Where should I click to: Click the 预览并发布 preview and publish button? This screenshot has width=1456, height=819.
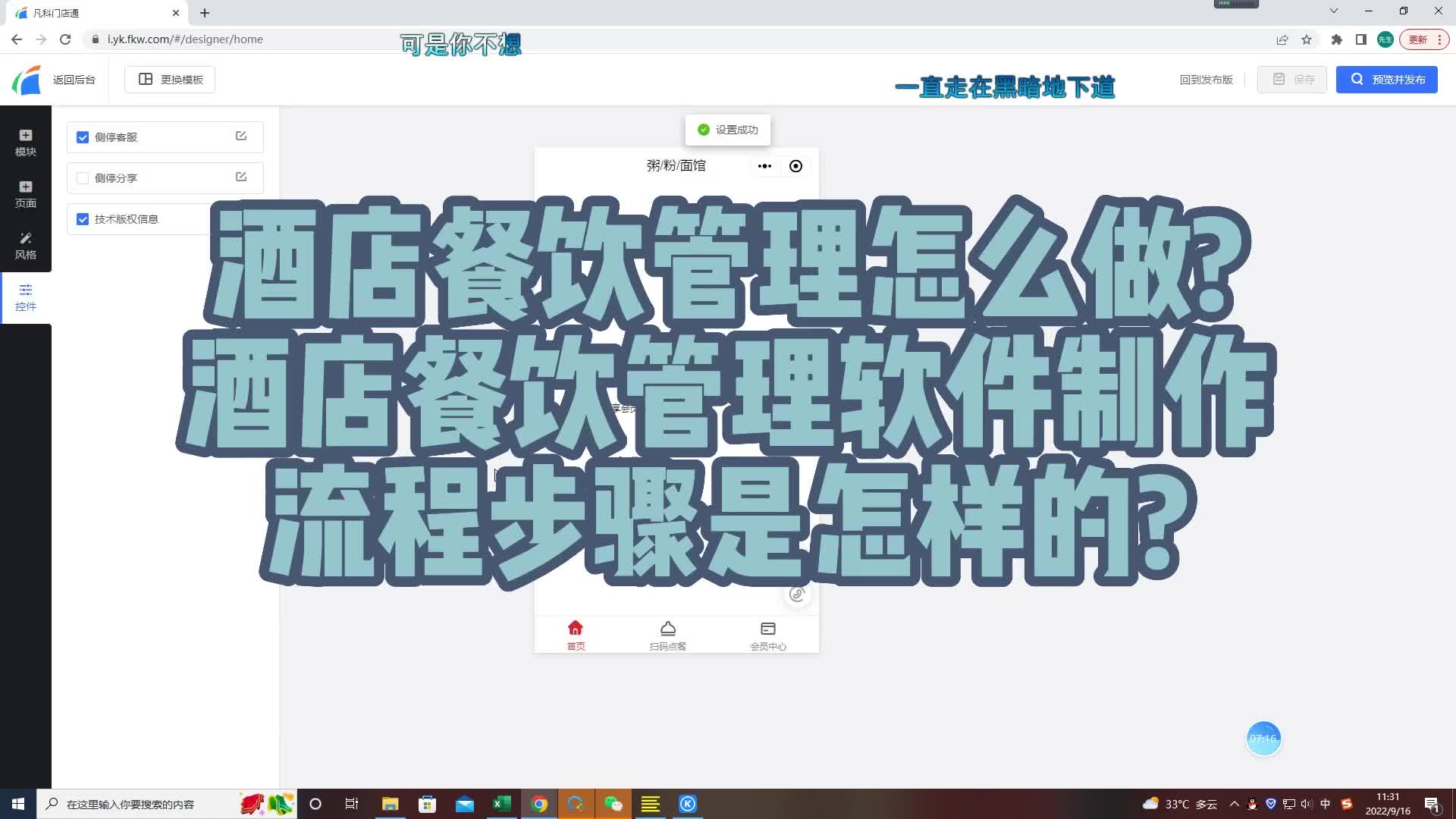(x=1386, y=80)
